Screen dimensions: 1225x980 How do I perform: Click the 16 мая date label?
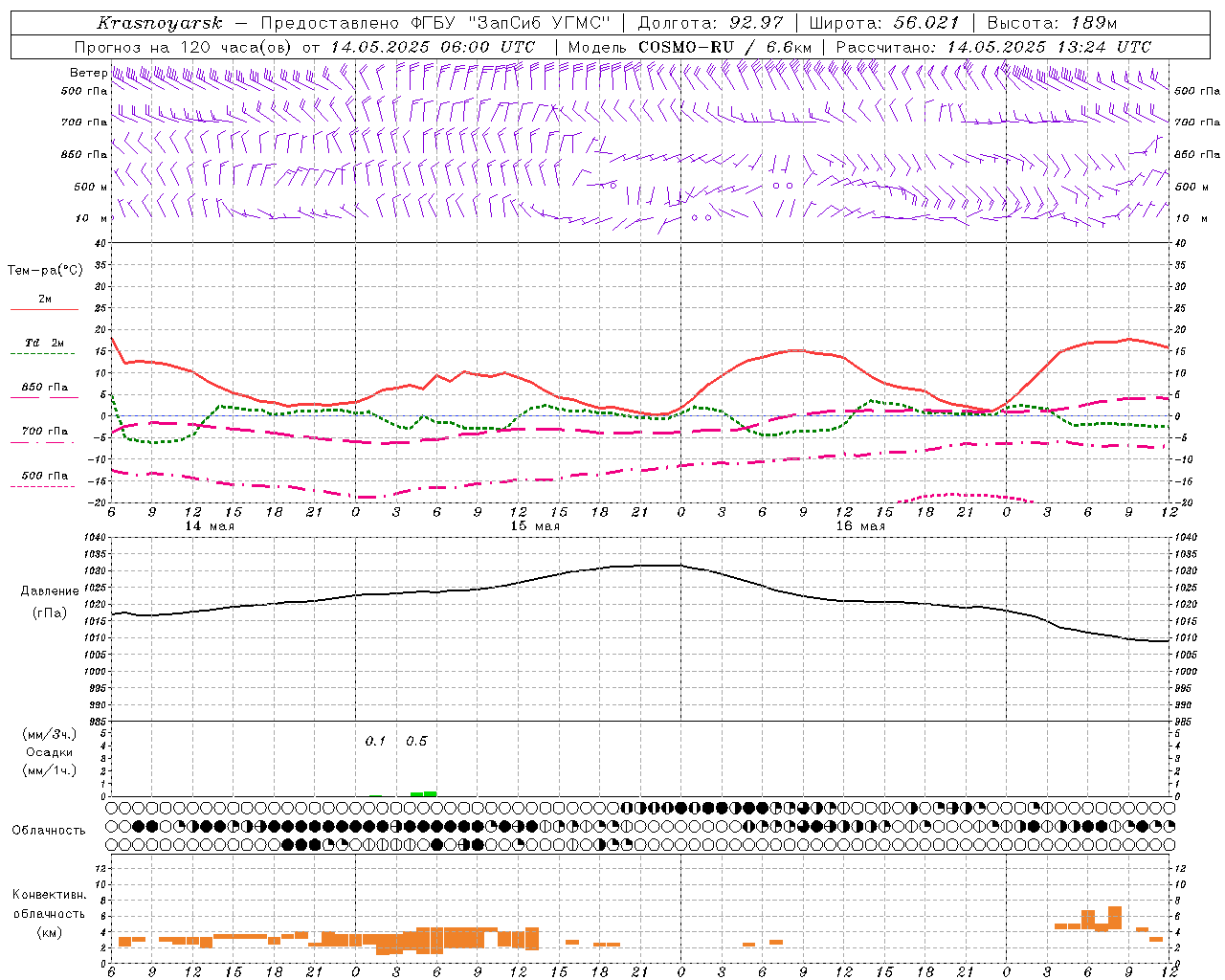click(860, 526)
